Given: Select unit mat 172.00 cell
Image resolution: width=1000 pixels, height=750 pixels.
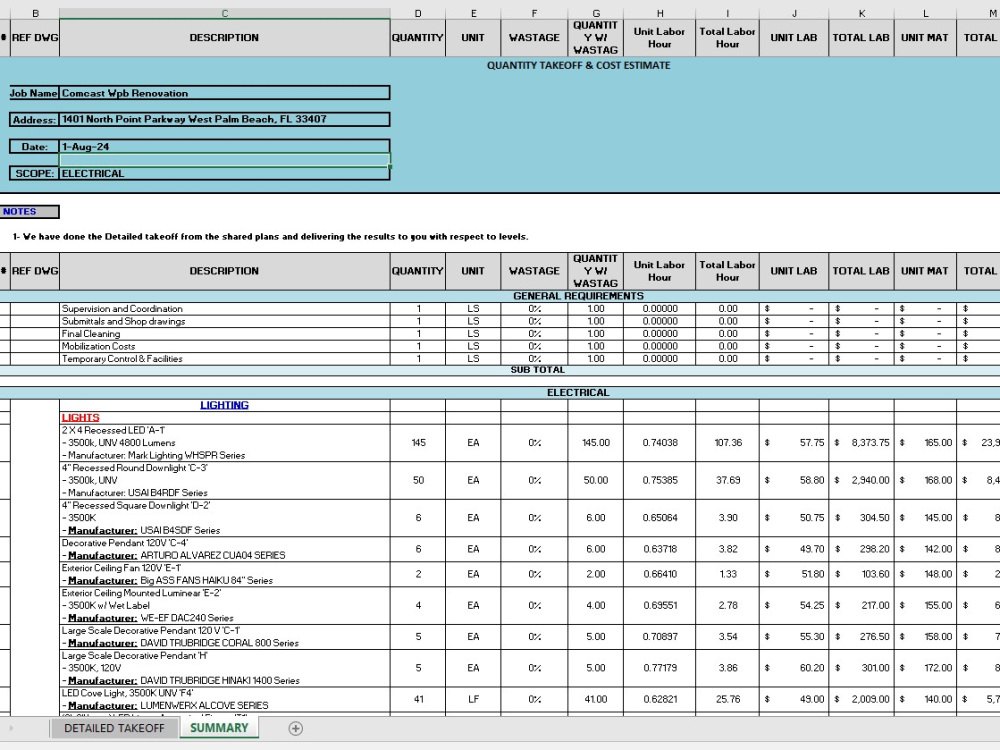Looking at the screenshot, I should click(x=925, y=668).
